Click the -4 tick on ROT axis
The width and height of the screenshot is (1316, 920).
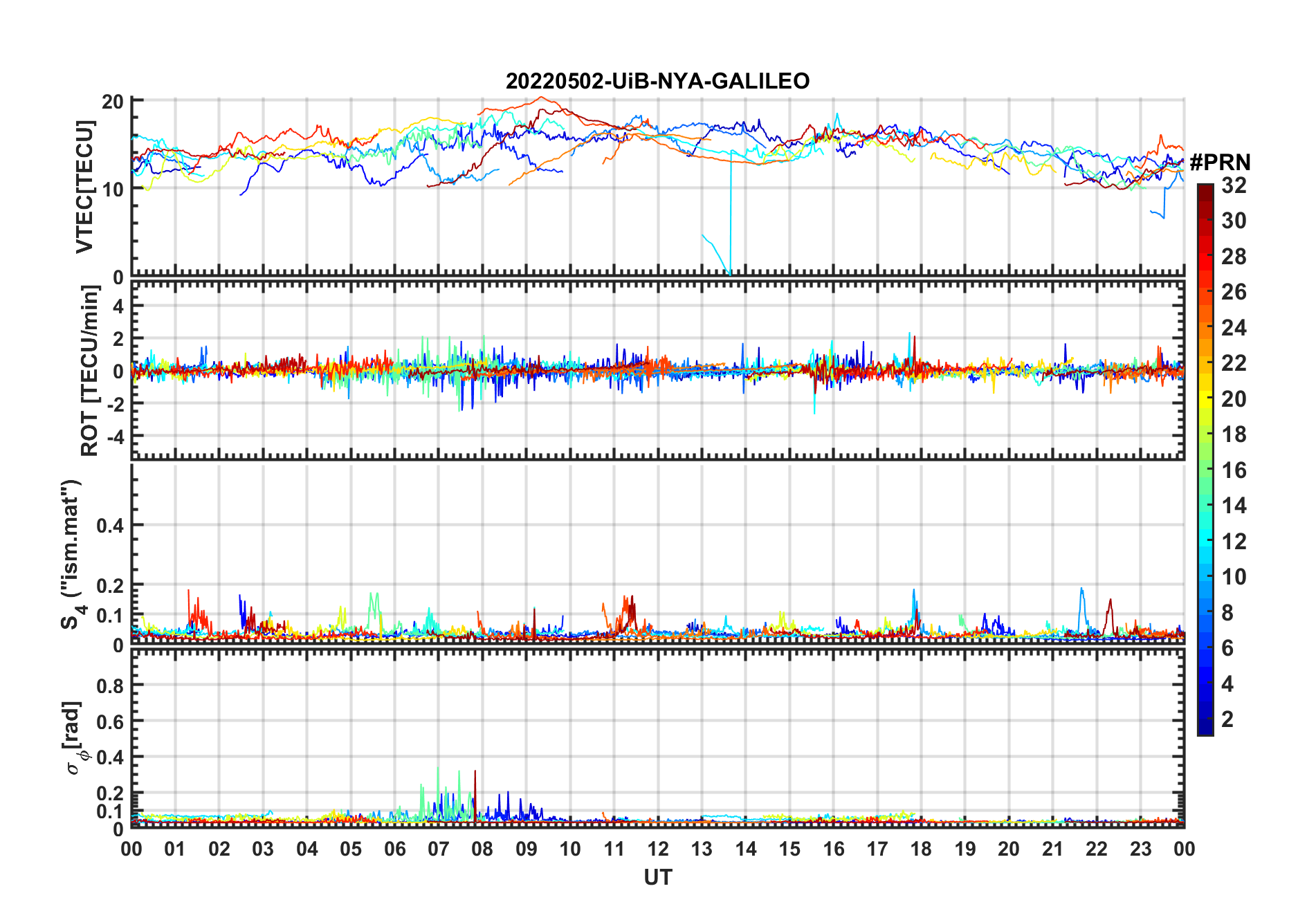[x=115, y=437]
